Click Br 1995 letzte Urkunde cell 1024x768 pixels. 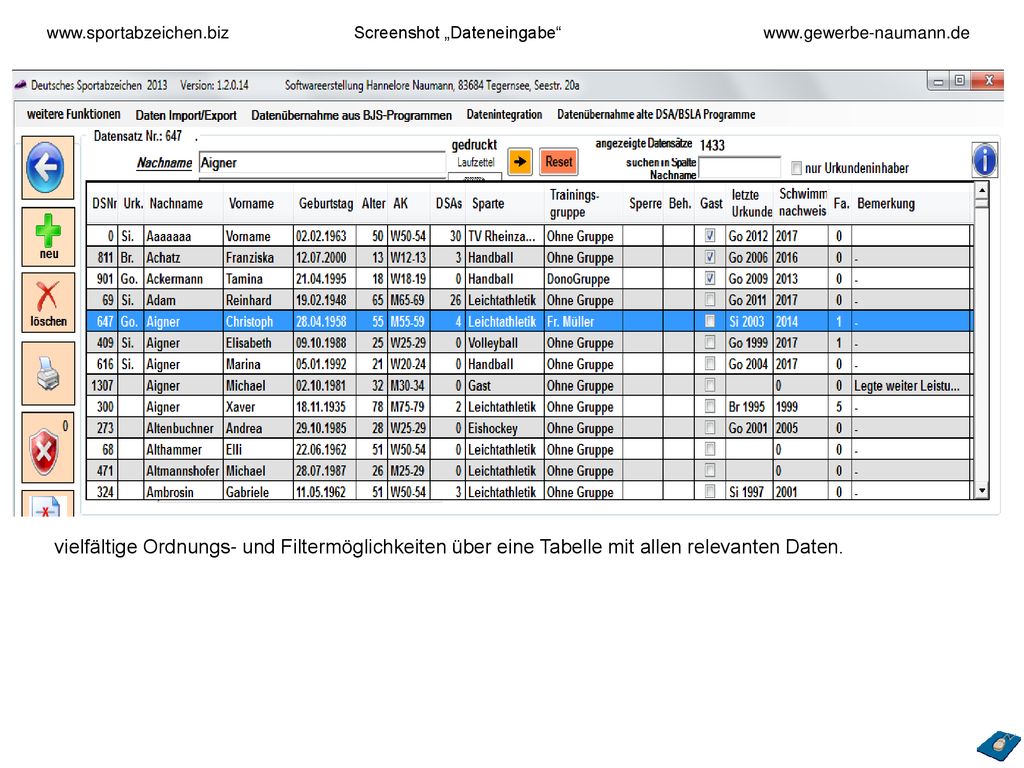click(x=750, y=407)
